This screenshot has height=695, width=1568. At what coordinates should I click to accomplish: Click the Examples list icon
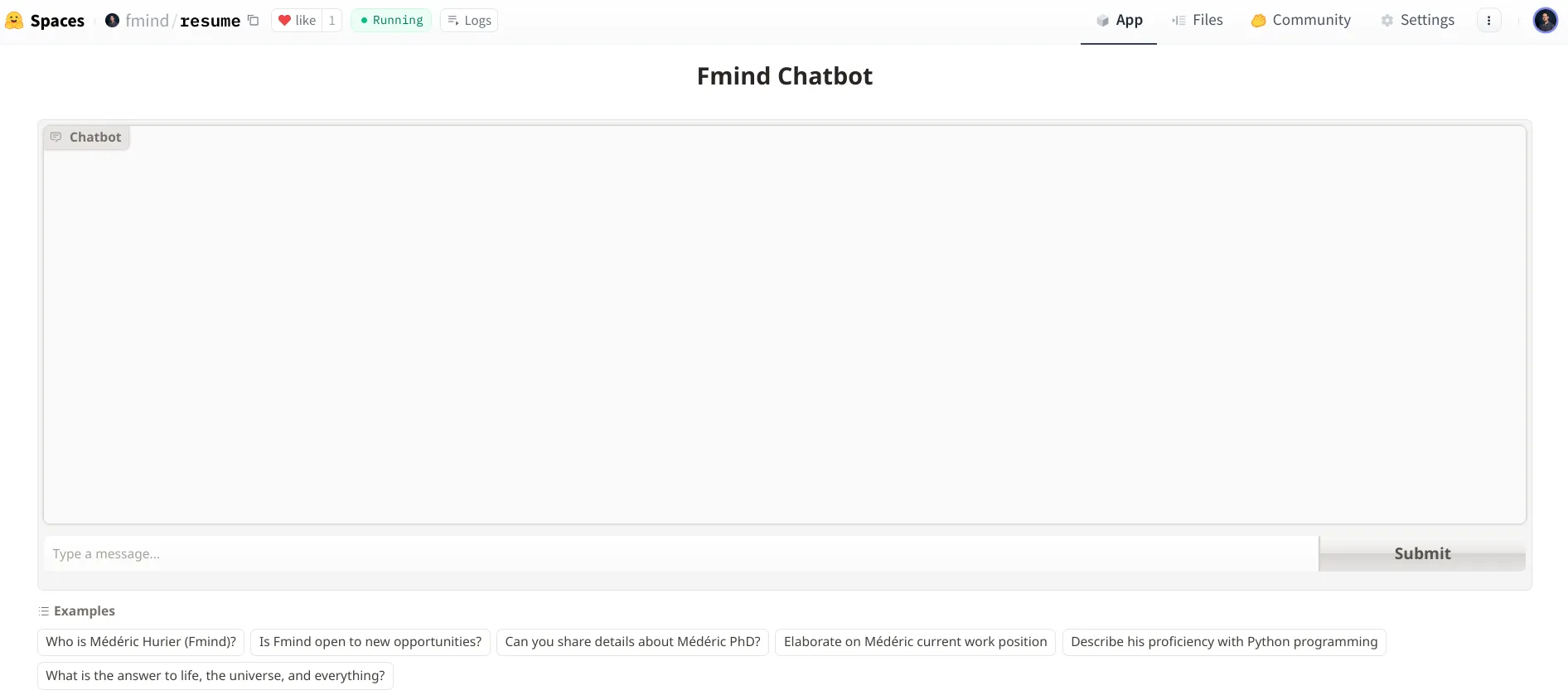click(43, 611)
